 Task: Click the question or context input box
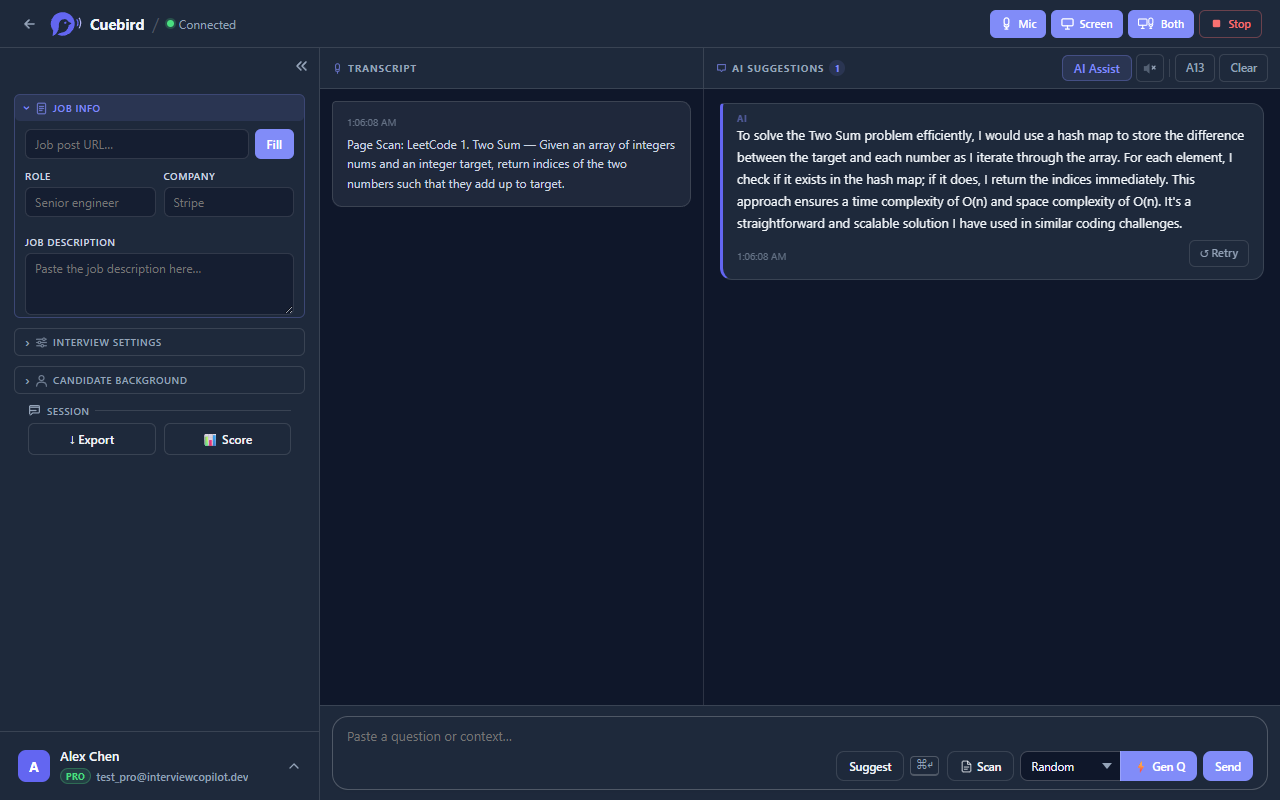coord(799,736)
